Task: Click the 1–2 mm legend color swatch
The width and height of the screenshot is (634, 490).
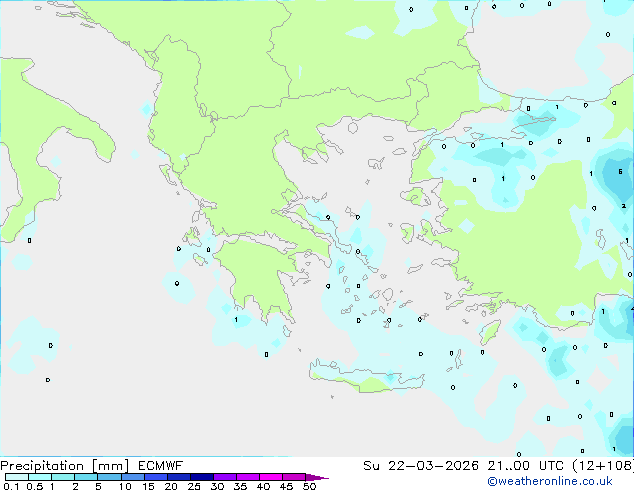Action: coord(63,477)
